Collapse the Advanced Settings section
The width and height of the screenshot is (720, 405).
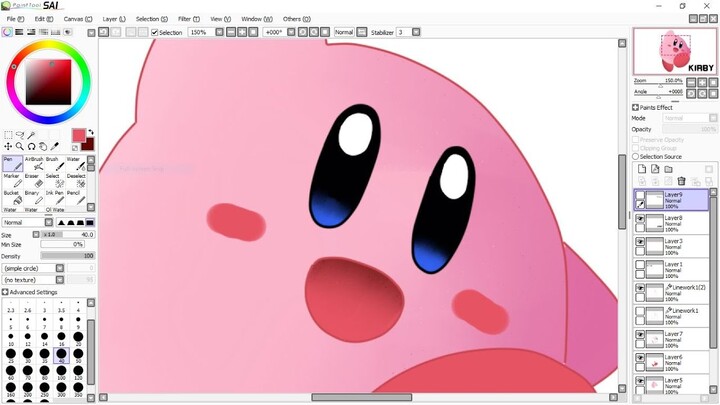click(5, 292)
